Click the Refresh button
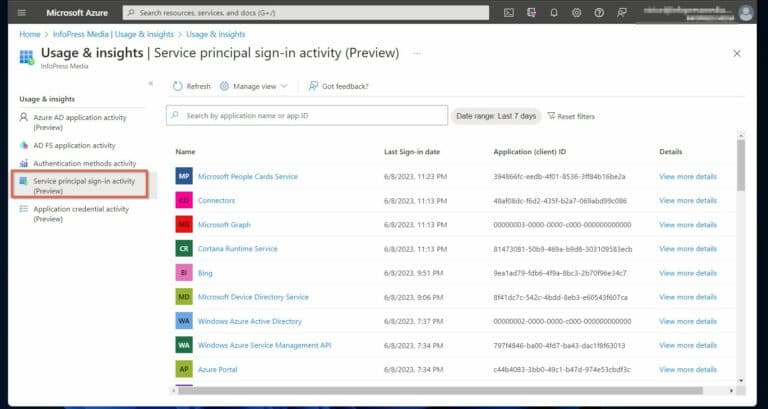The width and height of the screenshot is (768, 409). 192,86
